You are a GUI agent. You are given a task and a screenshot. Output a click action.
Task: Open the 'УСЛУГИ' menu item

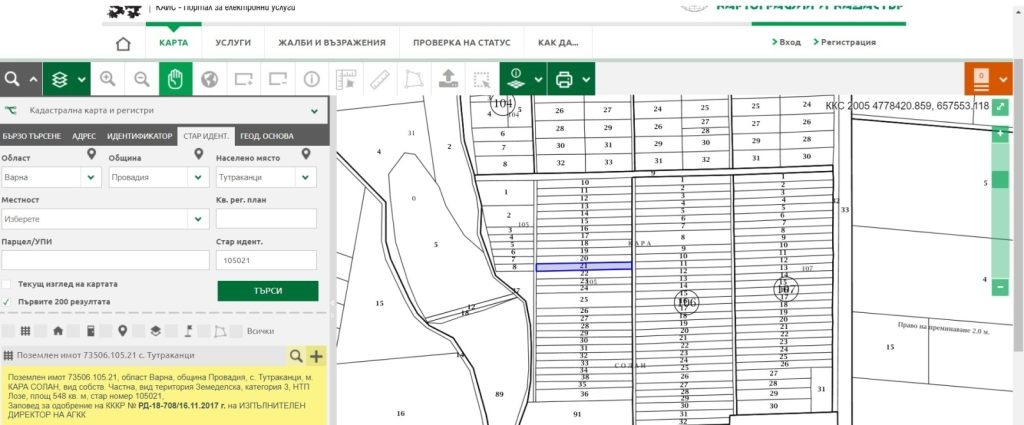(x=233, y=43)
